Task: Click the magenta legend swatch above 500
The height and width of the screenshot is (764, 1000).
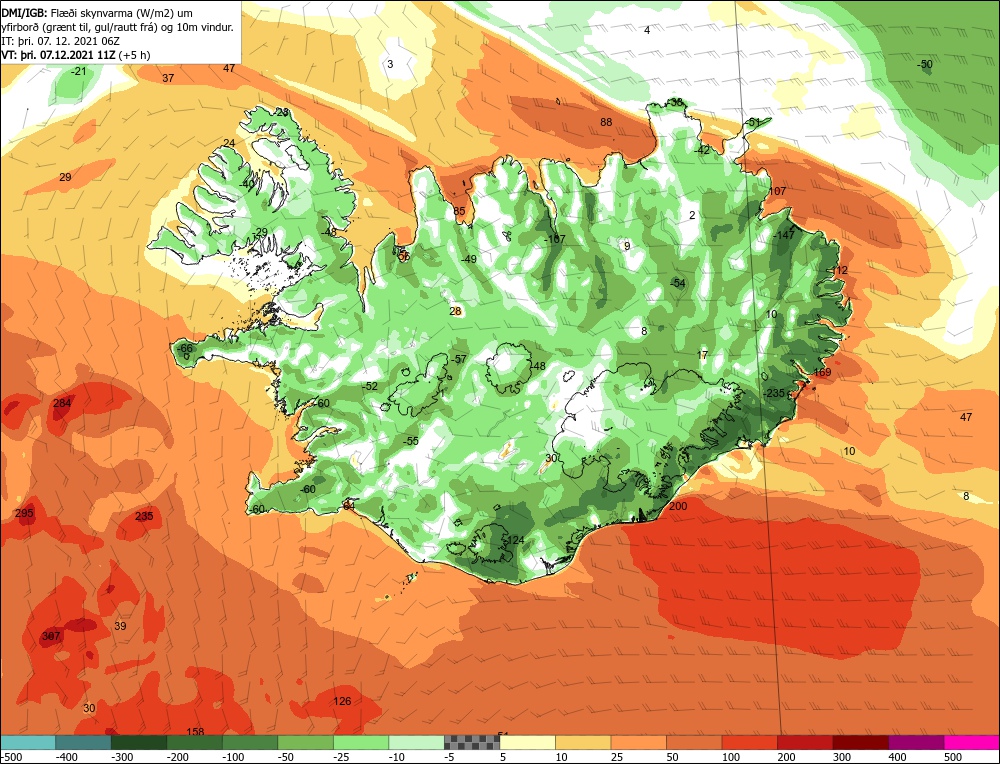Action: (x=971, y=742)
